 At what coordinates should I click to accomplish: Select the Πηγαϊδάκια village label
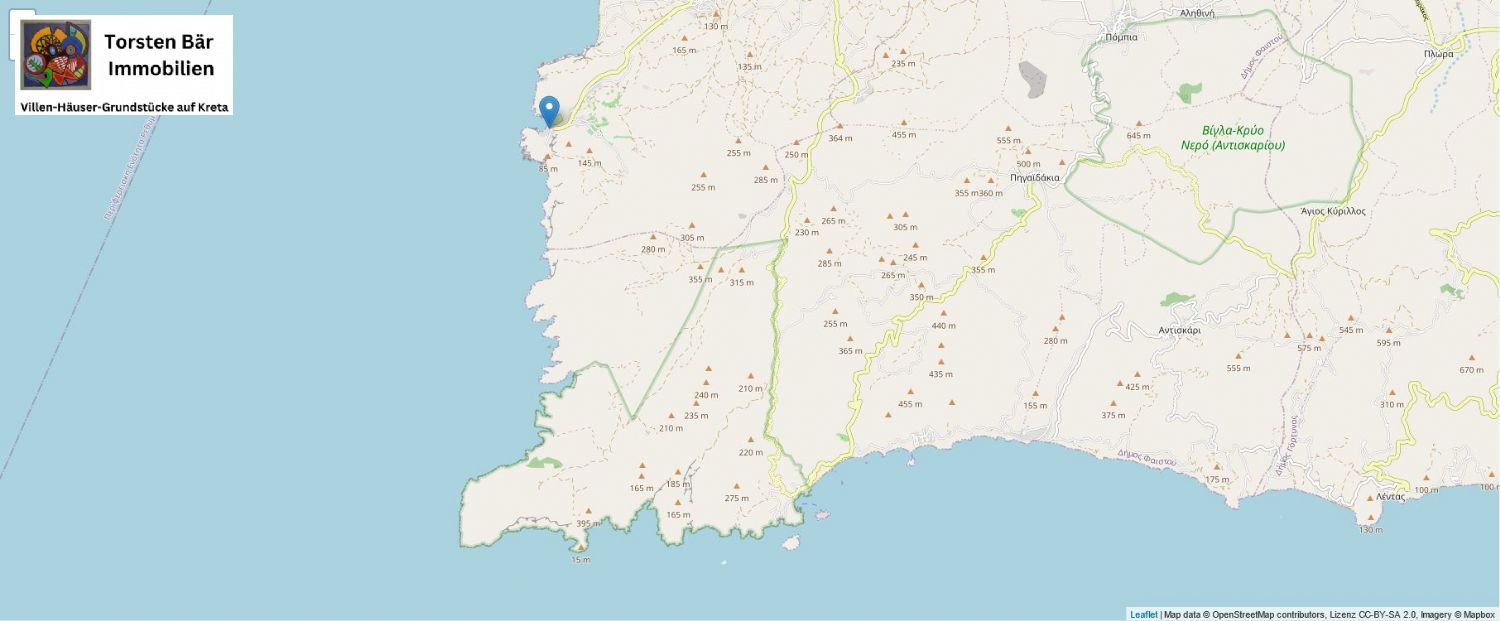tap(1034, 177)
